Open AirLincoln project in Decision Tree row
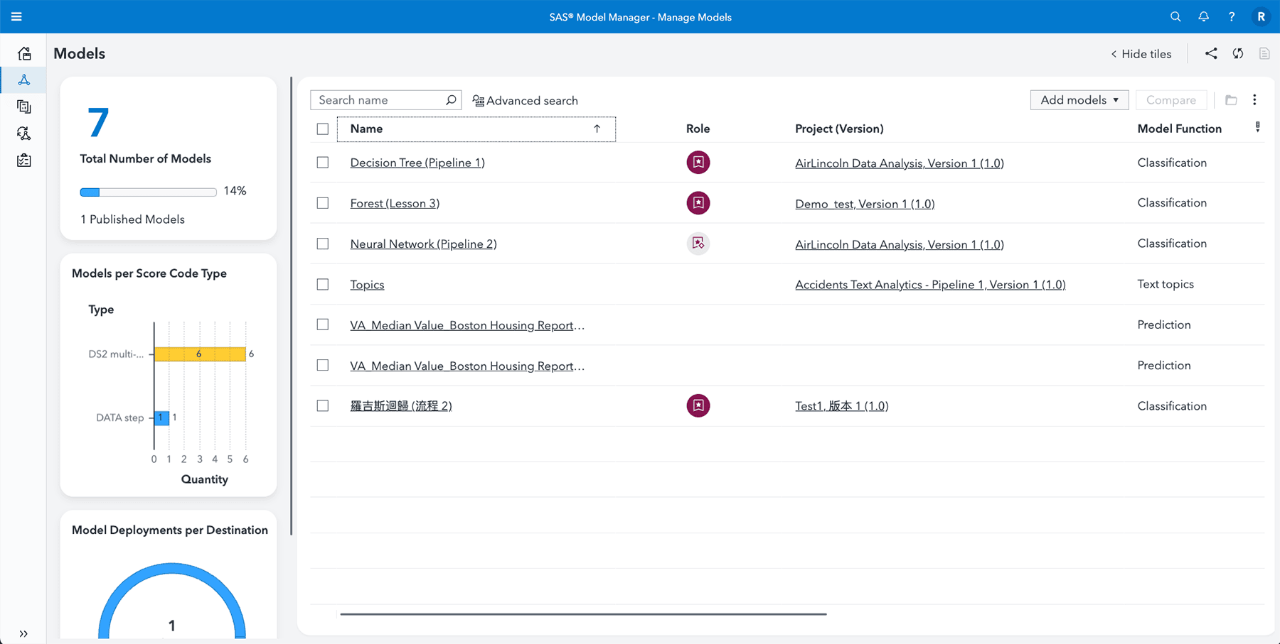The image size is (1280, 644). point(899,163)
